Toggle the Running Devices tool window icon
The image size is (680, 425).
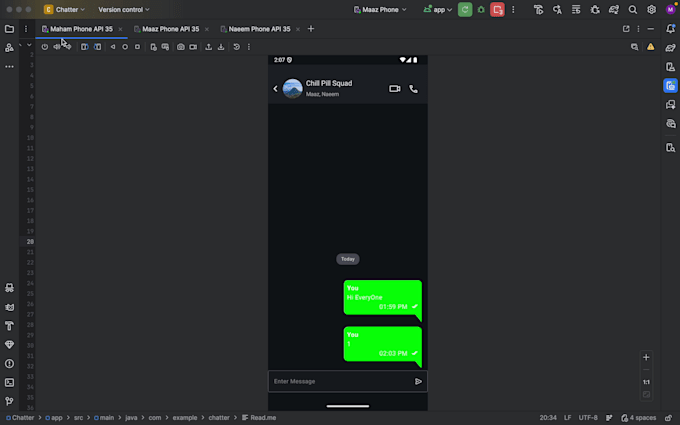coord(670,85)
